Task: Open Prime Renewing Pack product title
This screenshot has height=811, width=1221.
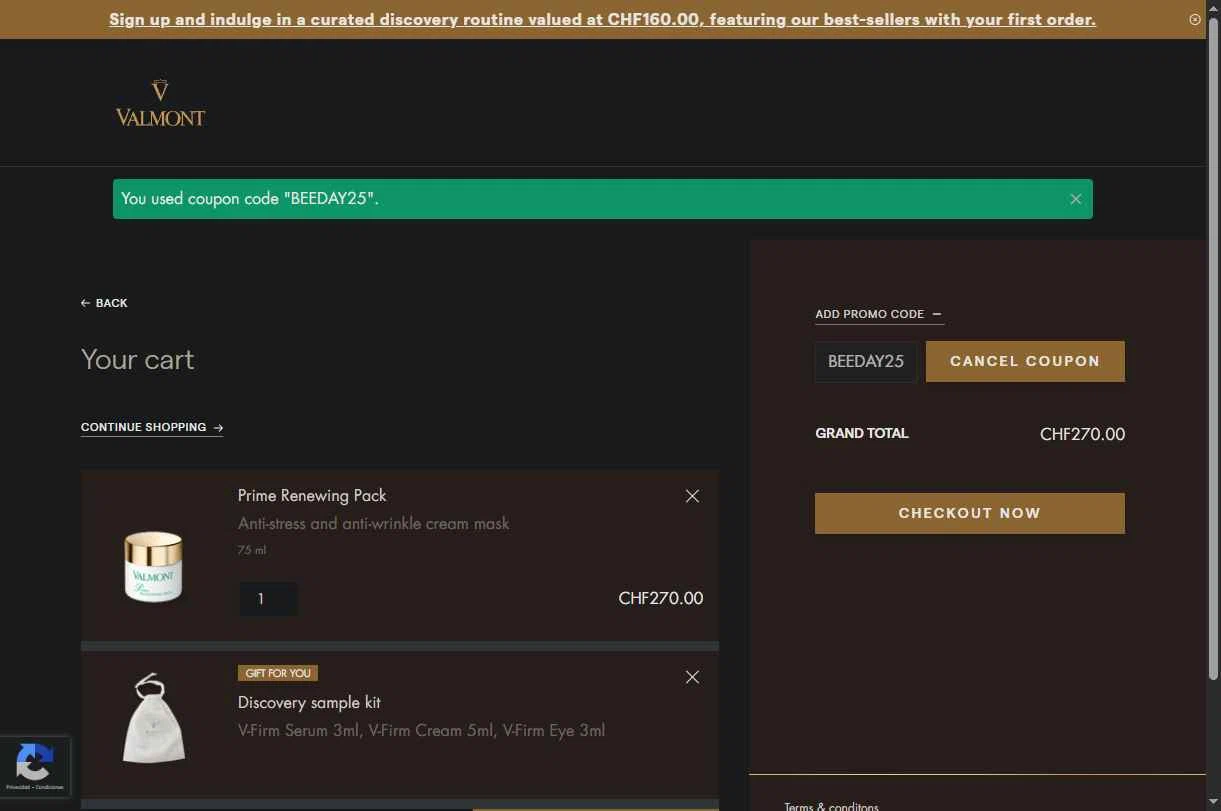Action: pyautogui.click(x=312, y=495)
